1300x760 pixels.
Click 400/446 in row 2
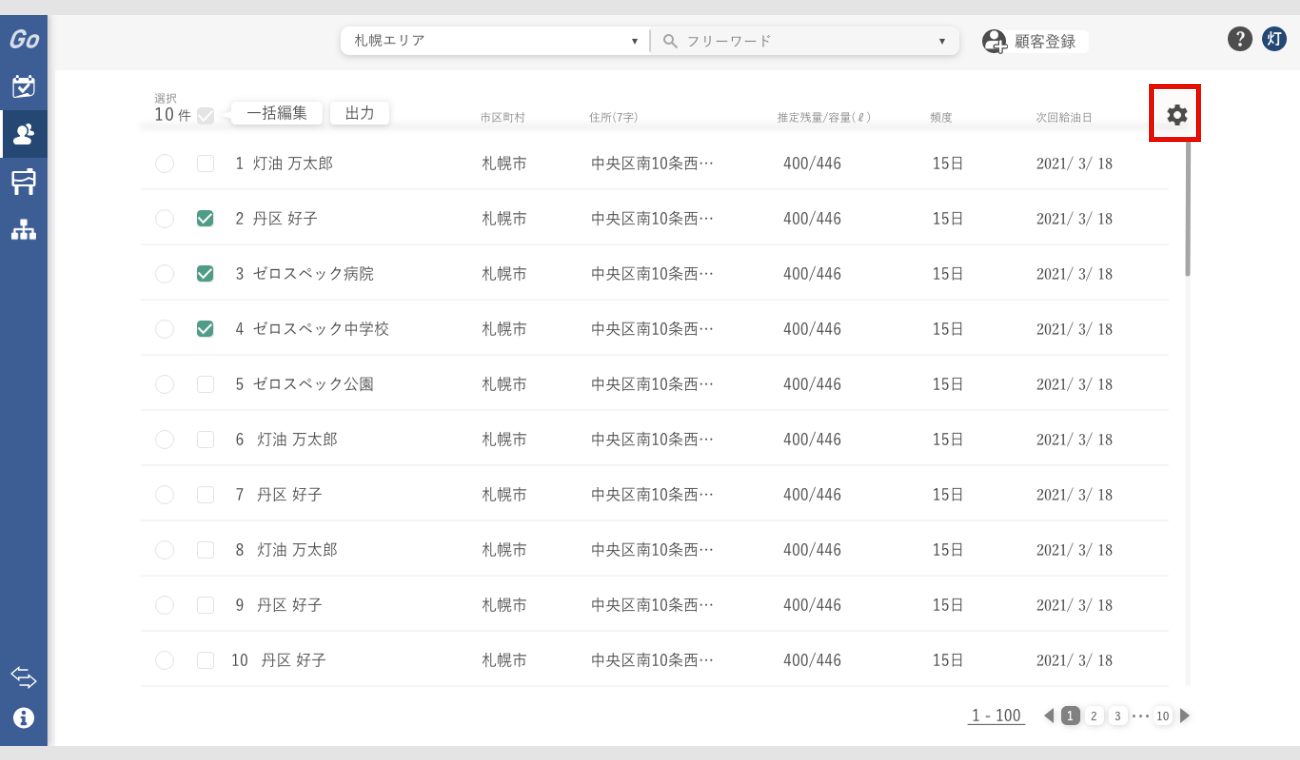tap(812, 218)
